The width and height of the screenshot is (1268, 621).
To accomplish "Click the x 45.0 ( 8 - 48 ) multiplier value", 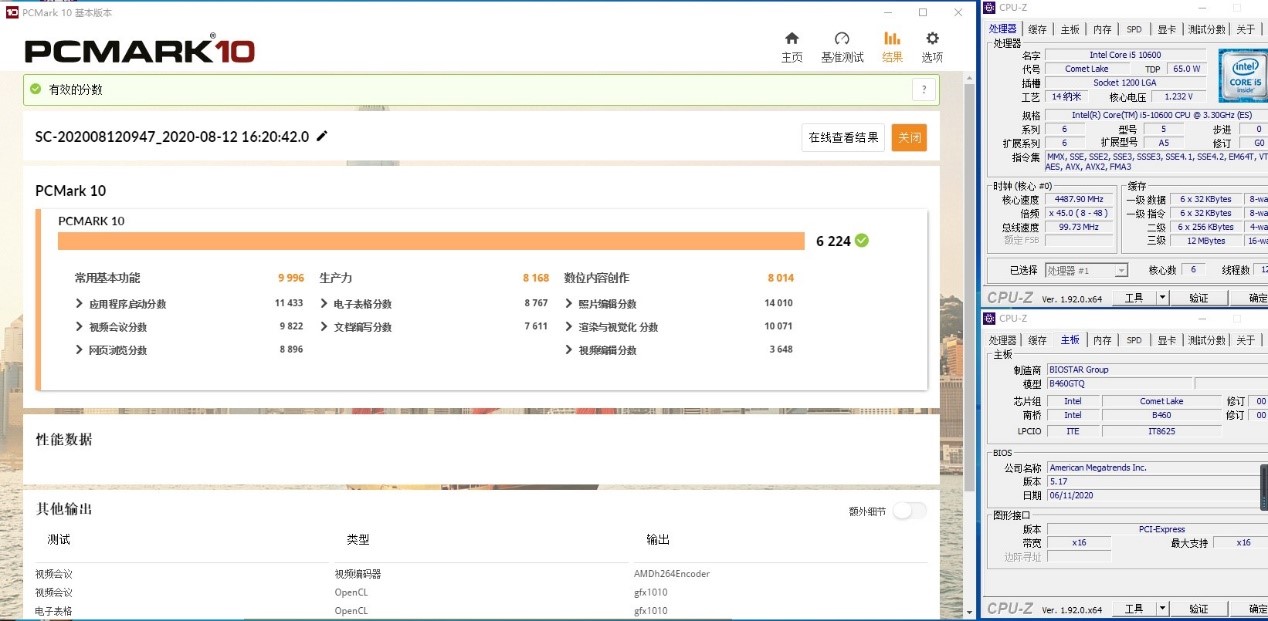I will tap(1079, 213).
